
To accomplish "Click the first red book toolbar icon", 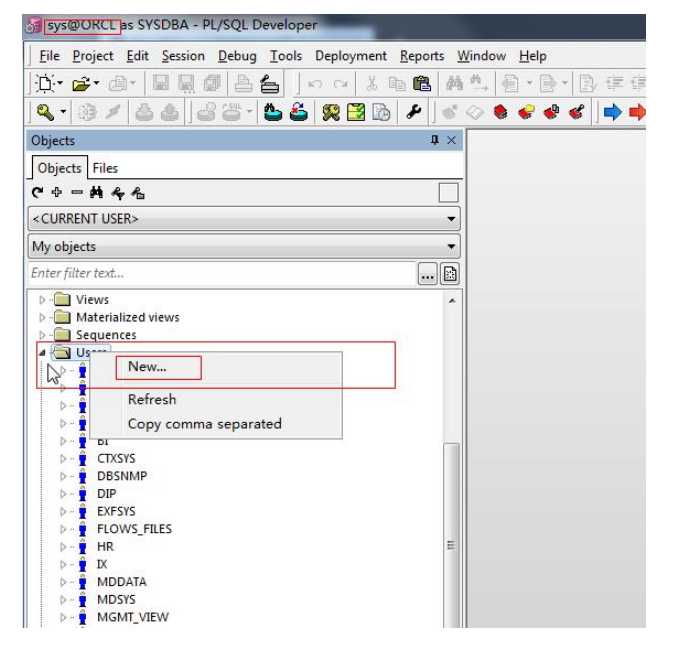I will pyautogui.click(x=500, y=112).
